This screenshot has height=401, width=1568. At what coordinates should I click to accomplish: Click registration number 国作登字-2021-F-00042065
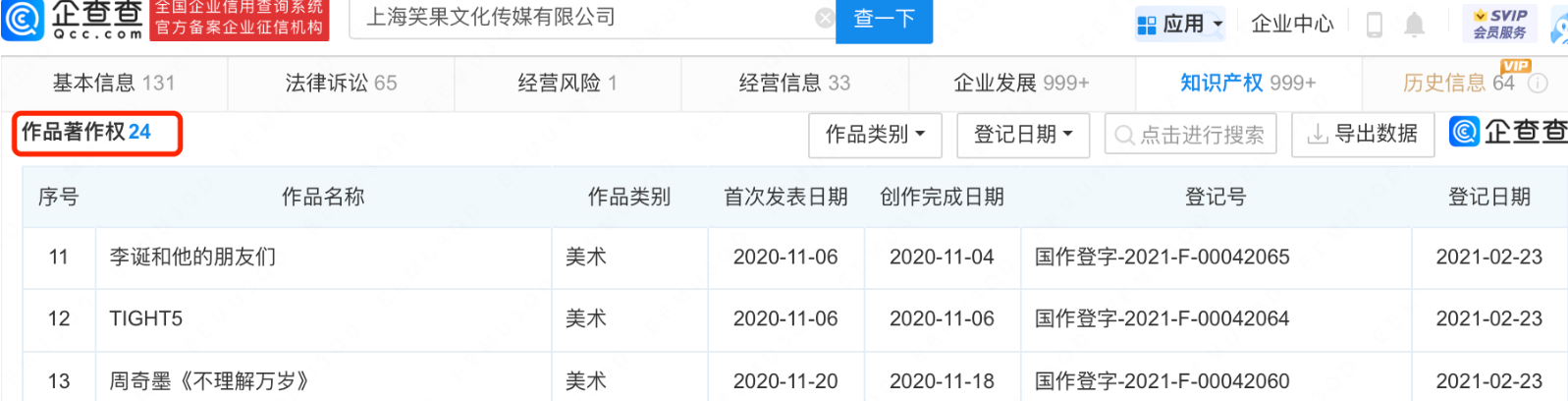1162,258
